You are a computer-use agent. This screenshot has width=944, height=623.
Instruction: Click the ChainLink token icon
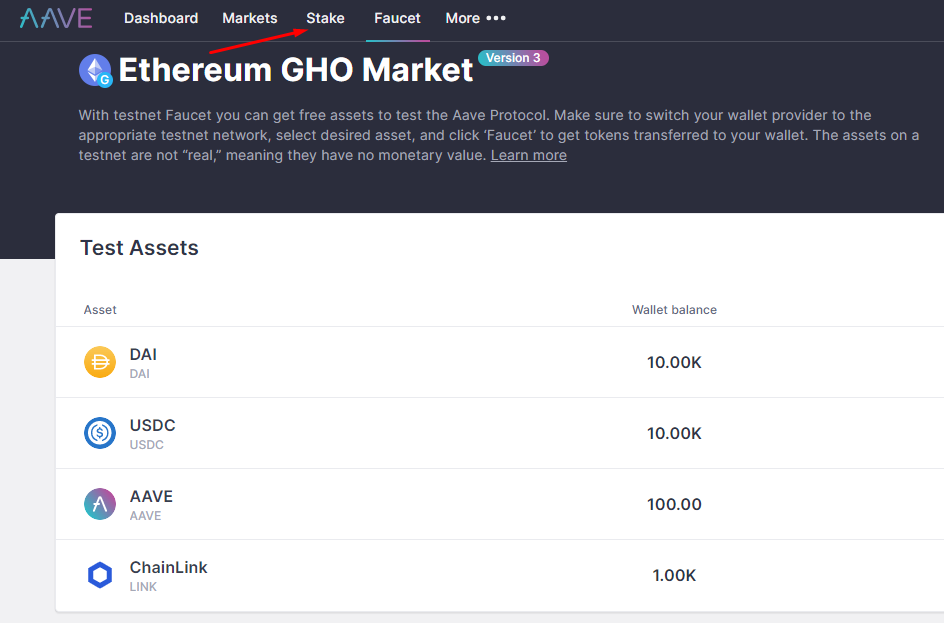pos(100,575)
